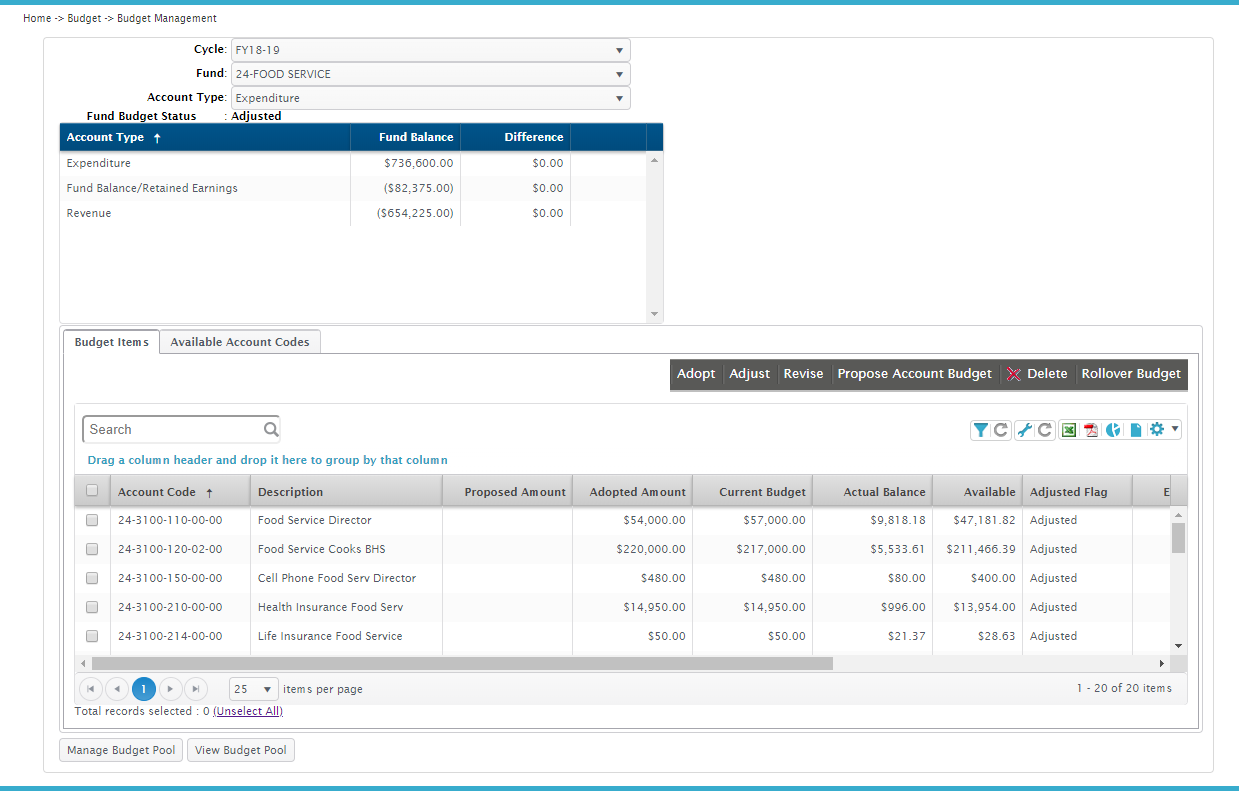Check the row 24-3100-150-00-00 checkbox
Viewport: 1239px width, 791px height.
pos(92,578)
